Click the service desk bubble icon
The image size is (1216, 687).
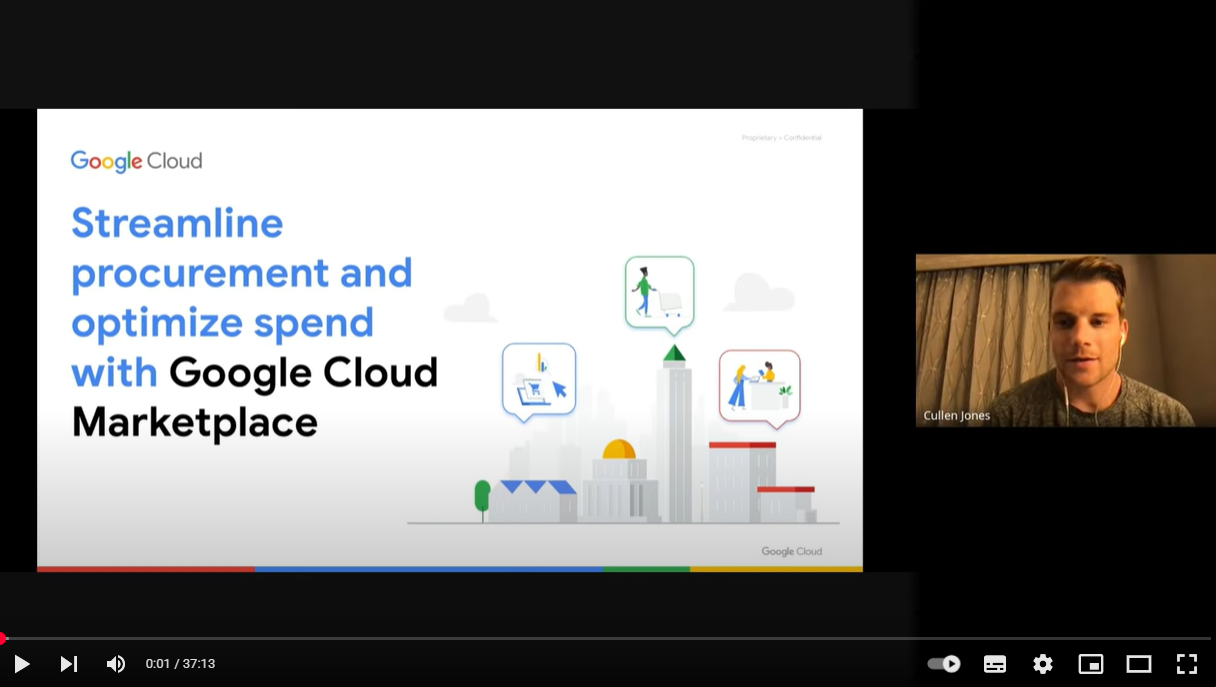point(759,386)
